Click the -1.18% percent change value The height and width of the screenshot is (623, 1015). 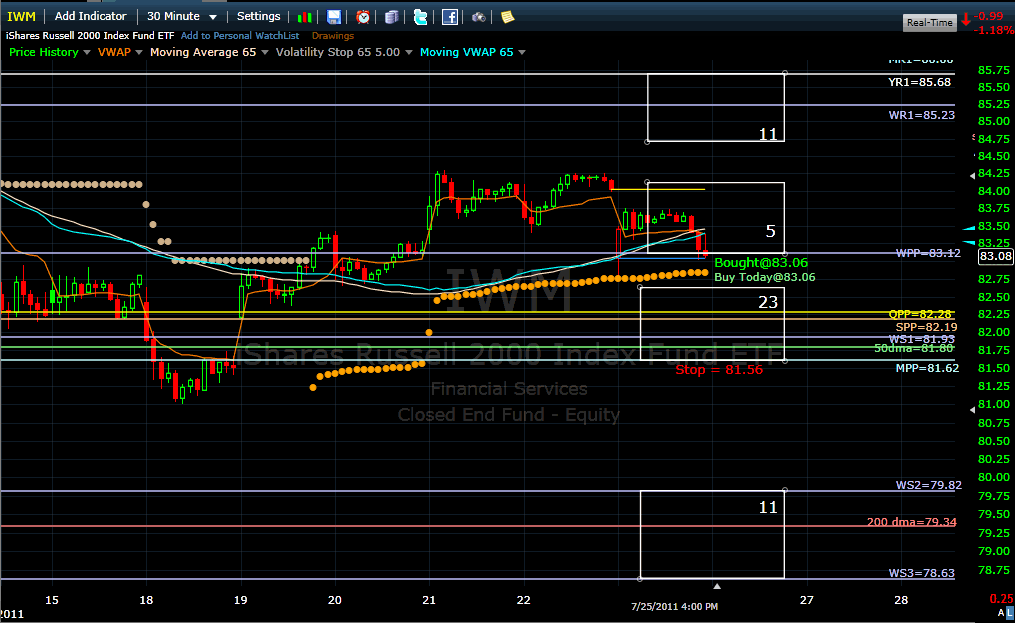(x=994, y=30)
